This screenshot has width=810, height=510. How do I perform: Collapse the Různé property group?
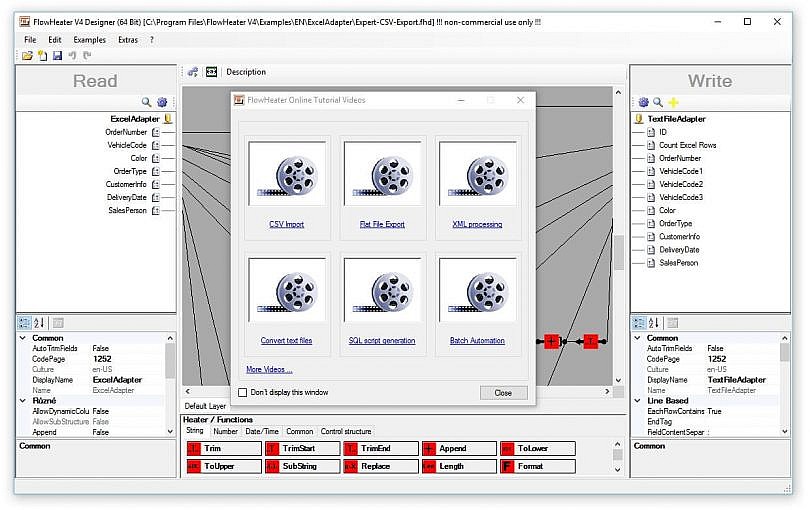23,400
